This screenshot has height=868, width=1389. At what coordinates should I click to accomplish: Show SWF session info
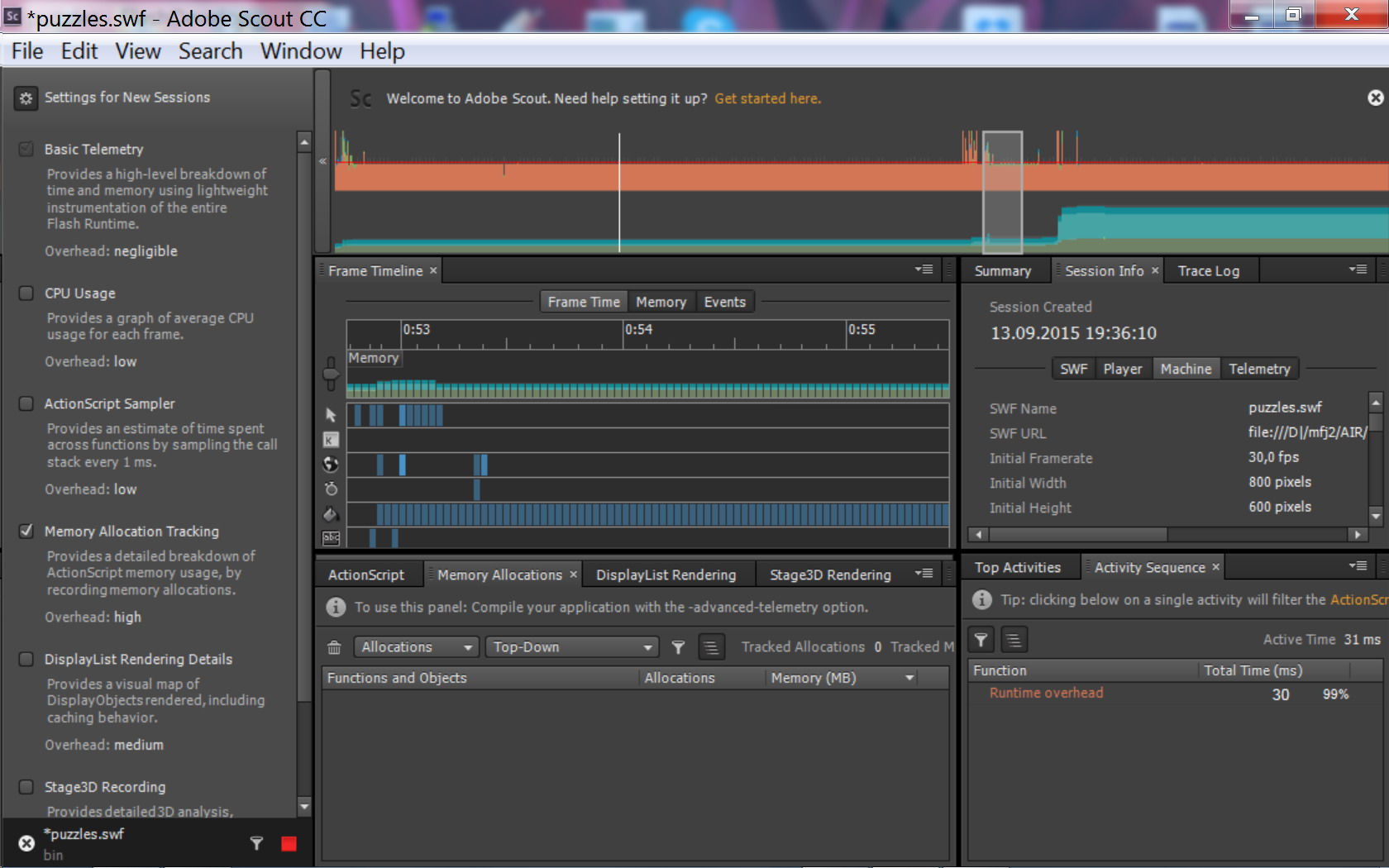[1074, 370]
